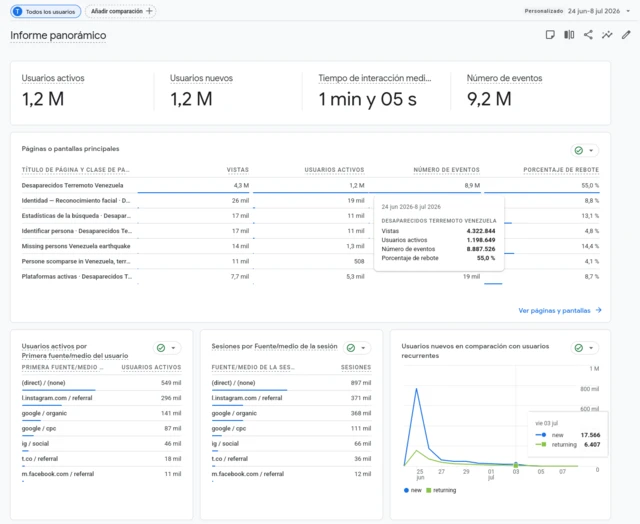
Task: Click USUARIOS ACTIVOS header in pages table
Action: pyautogui.click(x=334, y=170)
